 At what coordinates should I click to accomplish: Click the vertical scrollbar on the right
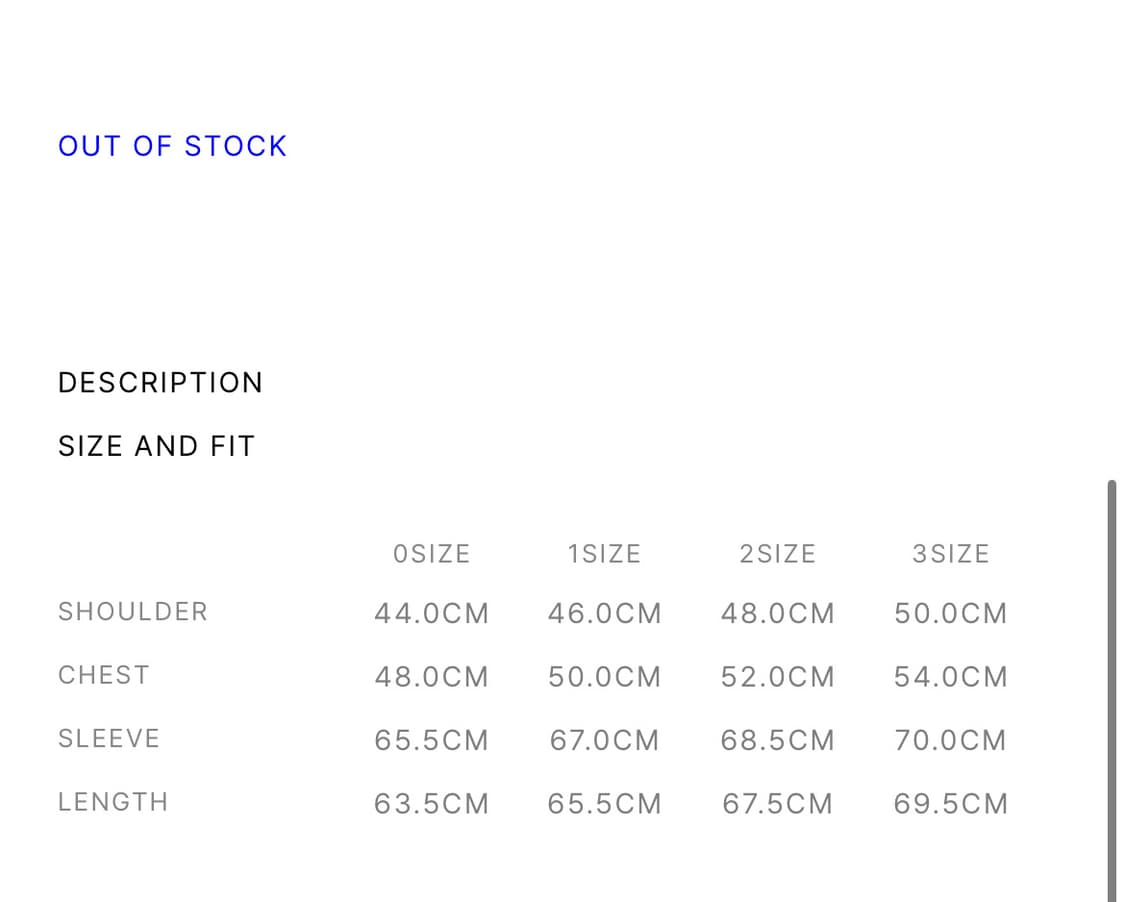pos(1111,690)
